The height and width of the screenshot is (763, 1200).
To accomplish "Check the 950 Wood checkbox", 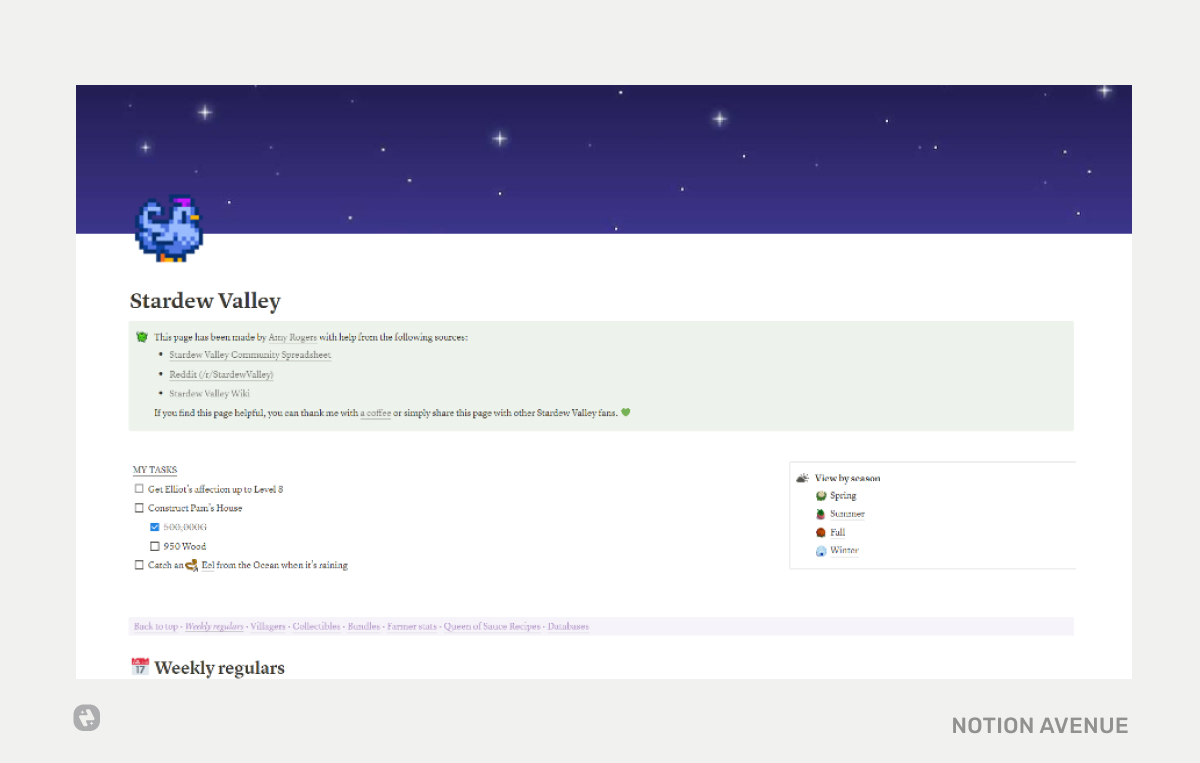I will [x=154, y=546].
